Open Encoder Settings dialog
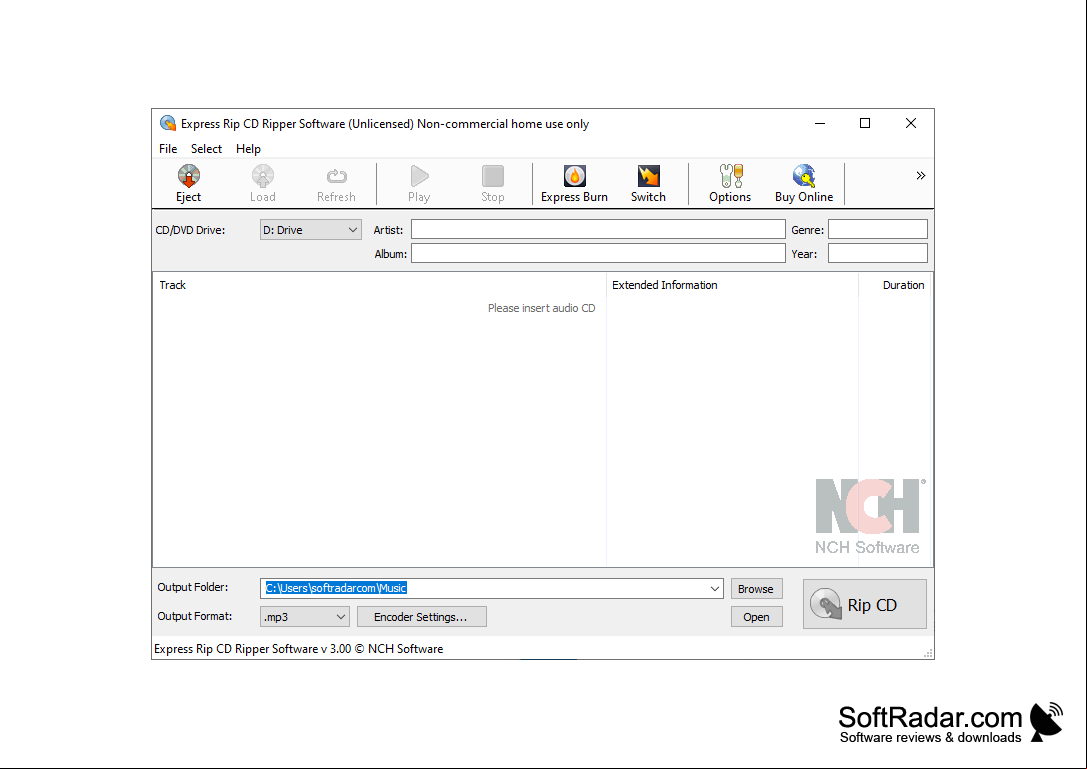 (421, 616)
